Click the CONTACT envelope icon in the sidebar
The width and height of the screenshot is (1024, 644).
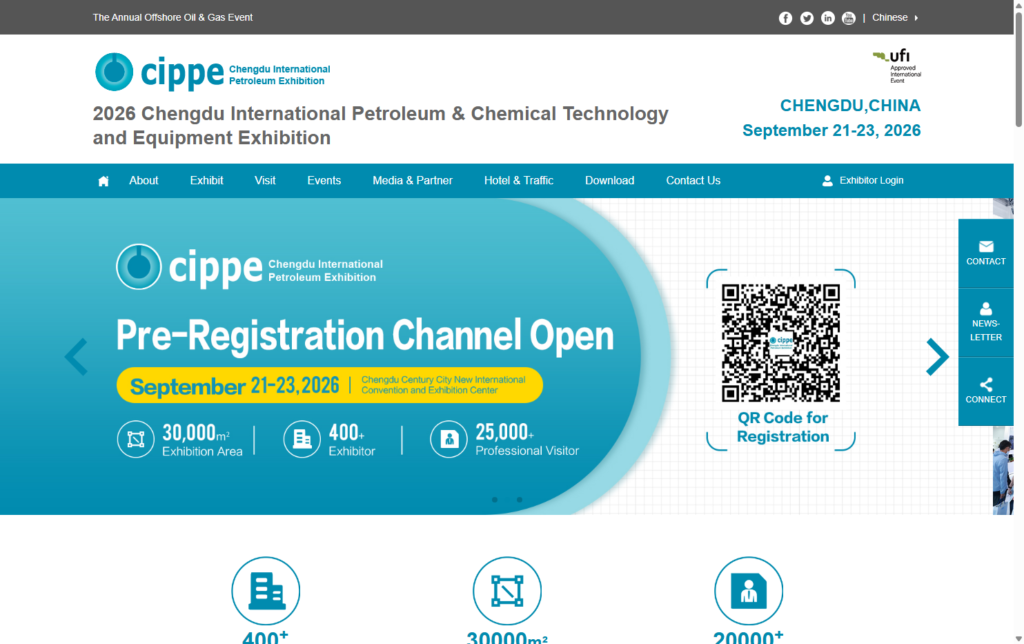(x=985, y=246)
